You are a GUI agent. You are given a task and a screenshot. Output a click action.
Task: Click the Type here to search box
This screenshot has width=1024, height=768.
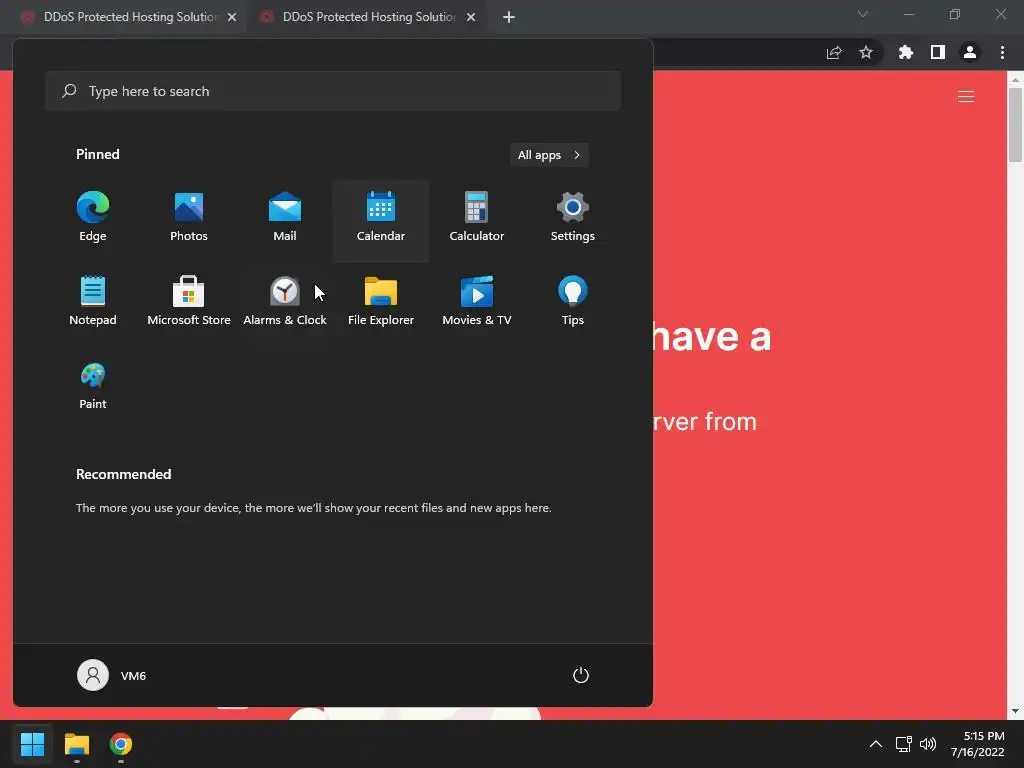(x=333, y=91)
